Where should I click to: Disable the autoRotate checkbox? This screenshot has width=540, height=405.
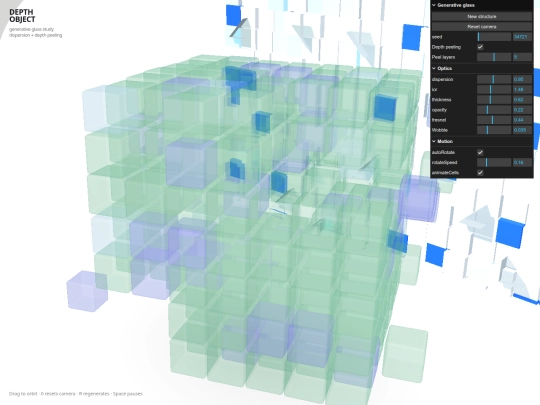click(x=480, y=152)
